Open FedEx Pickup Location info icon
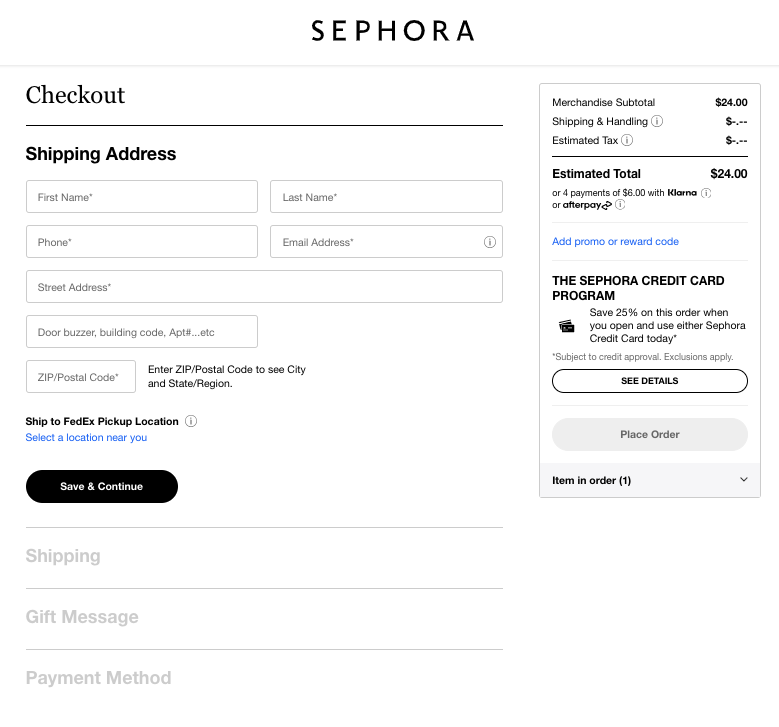Viewport: 779px width, 727px height. (191, 421)
